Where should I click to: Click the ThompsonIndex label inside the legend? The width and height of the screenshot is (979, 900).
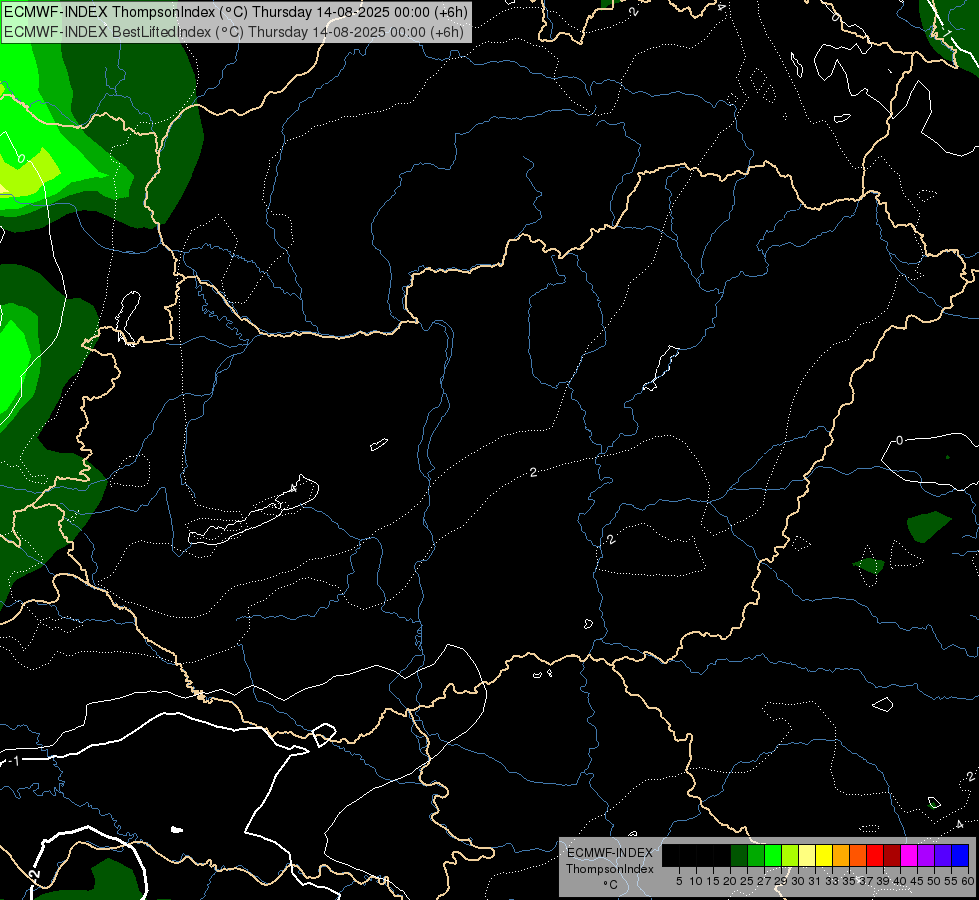610,869
